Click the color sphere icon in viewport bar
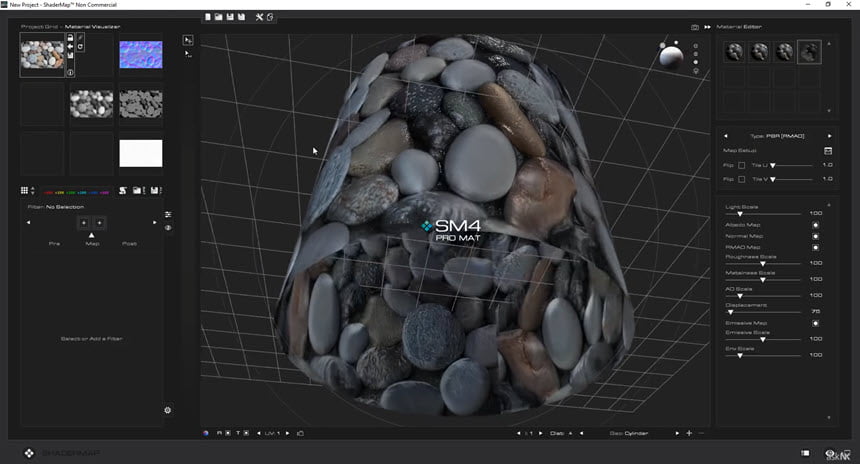The height and width of the screenshot is (464, 860). tap(206, 433)
